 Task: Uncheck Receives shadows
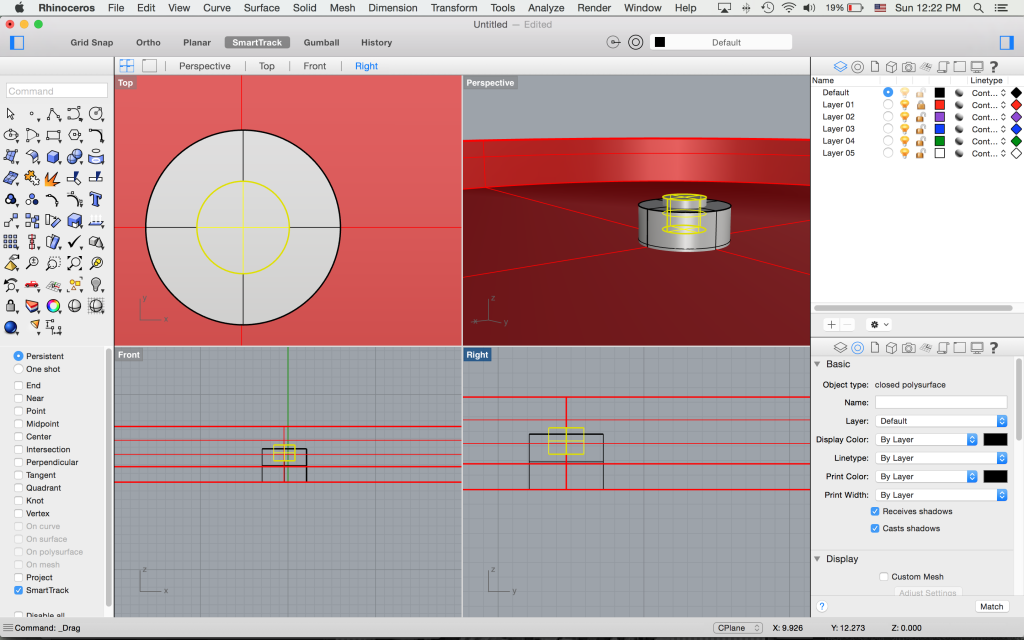point(875,511)
